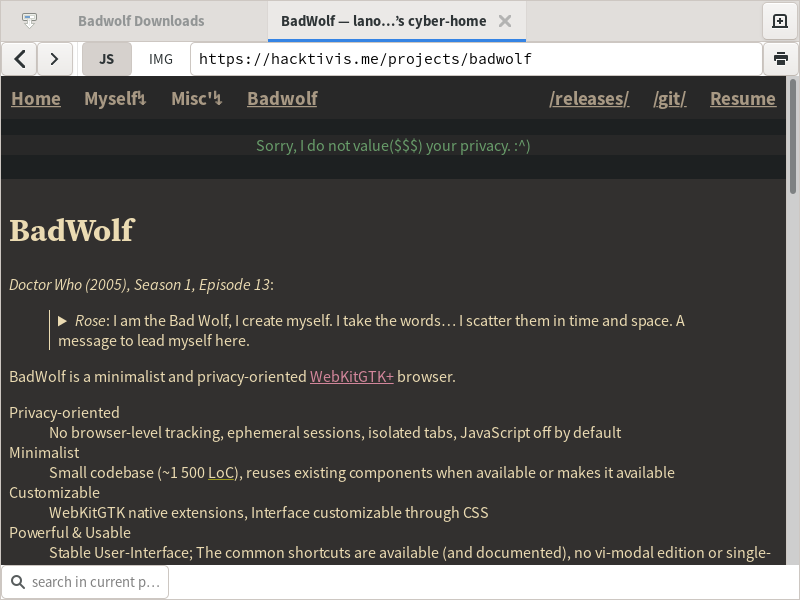Toggle the IMG image loading button
The height and width of the screenshot is (600, 800).
tap(160, 59)
